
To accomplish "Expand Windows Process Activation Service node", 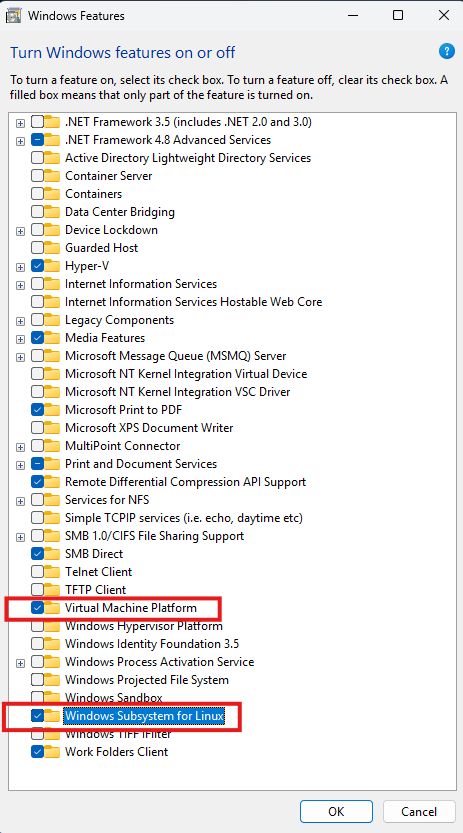I will 20,663.
